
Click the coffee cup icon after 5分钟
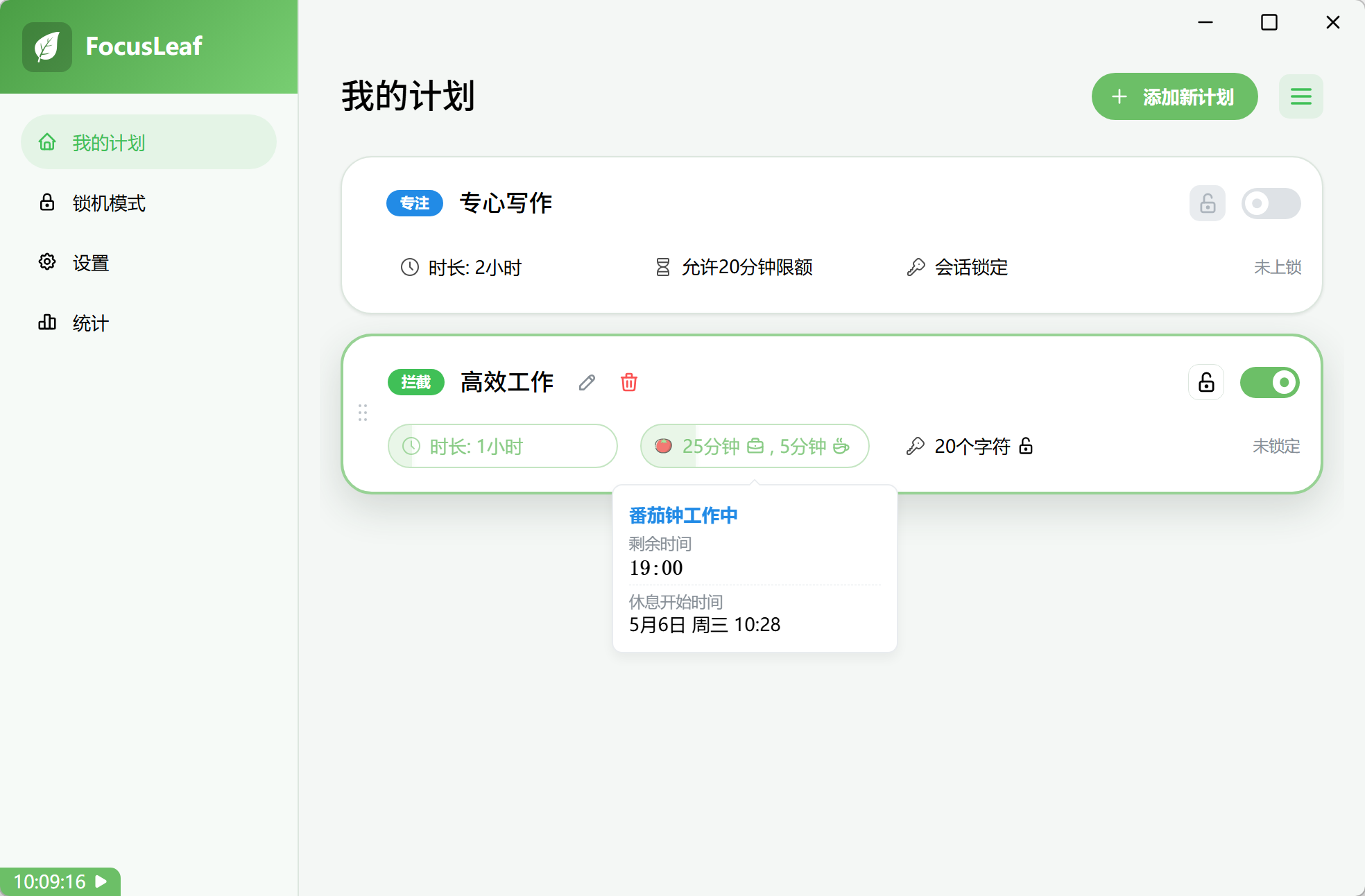coord(841,446)
